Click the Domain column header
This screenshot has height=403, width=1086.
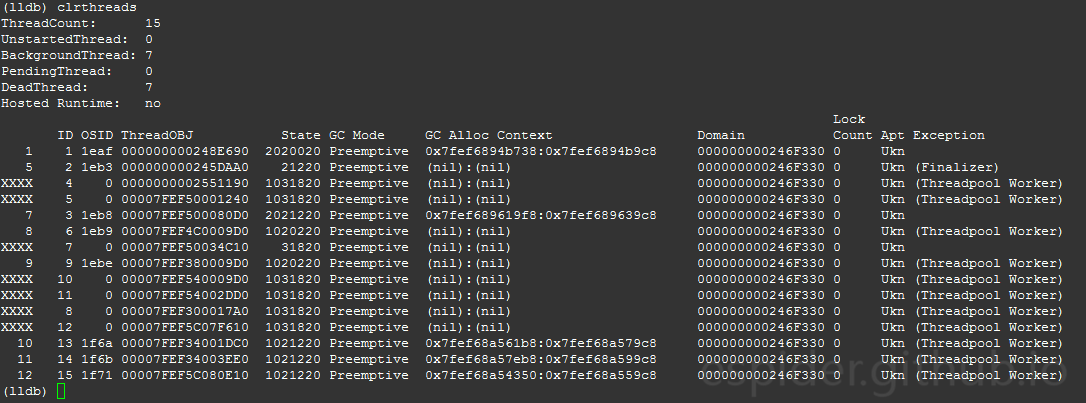click(x=721, y=135)
